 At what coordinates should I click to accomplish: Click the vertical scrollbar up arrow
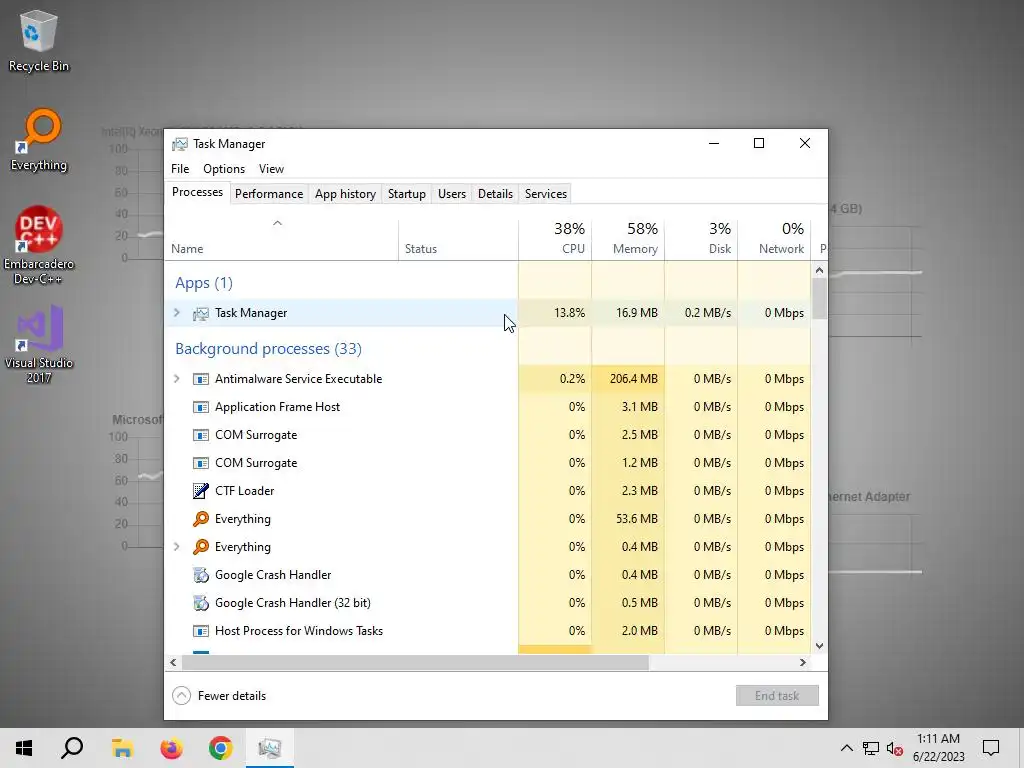(820, 270)
